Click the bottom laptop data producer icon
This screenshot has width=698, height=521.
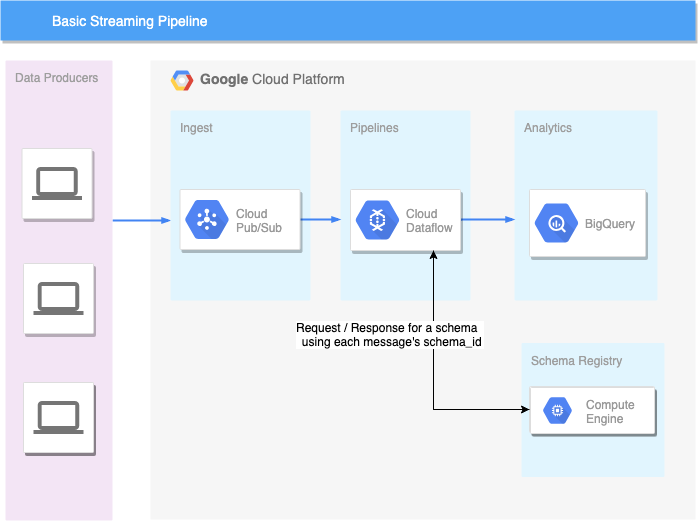[x=58, y=417]
